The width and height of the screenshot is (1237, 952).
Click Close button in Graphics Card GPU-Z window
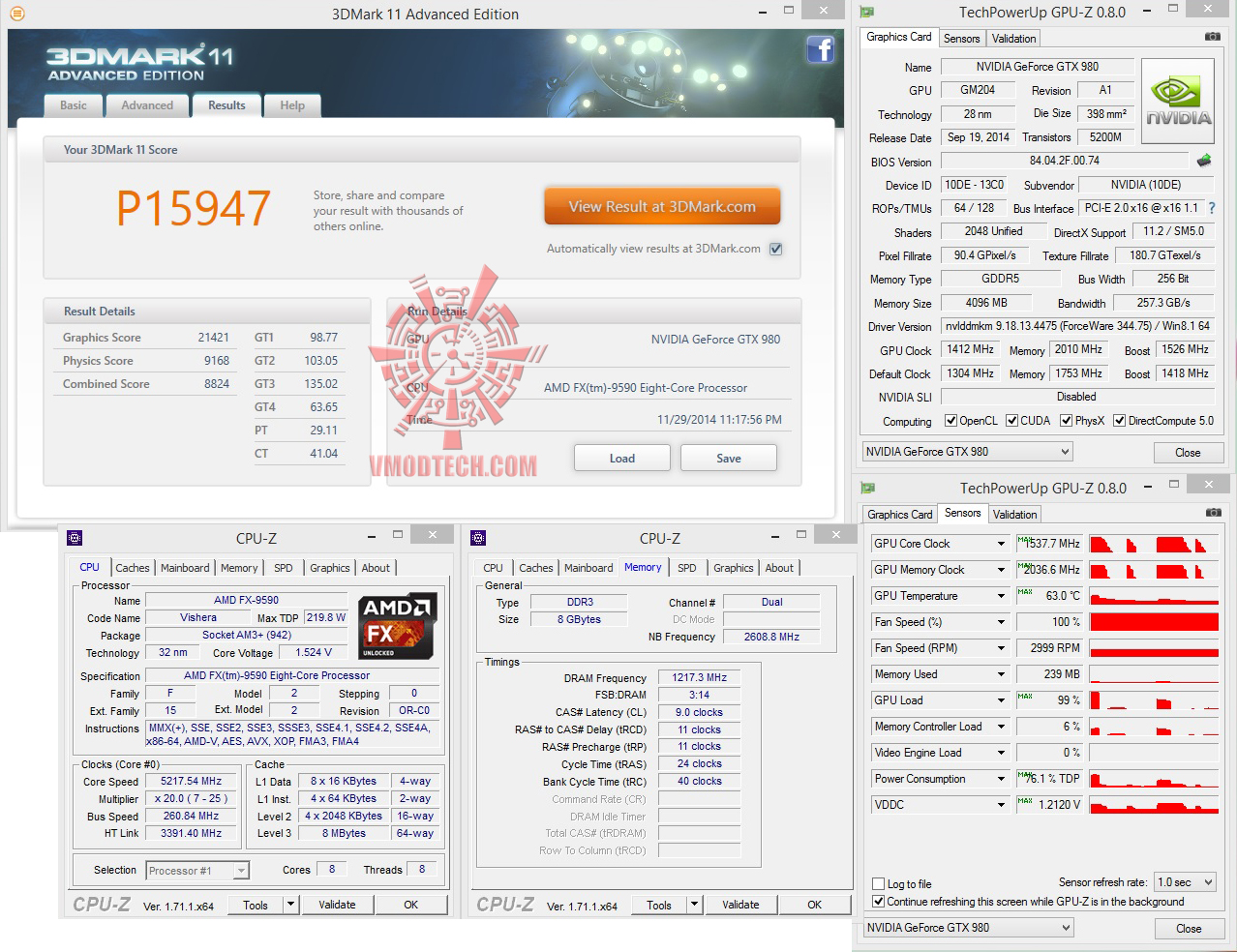[1188, 453]
